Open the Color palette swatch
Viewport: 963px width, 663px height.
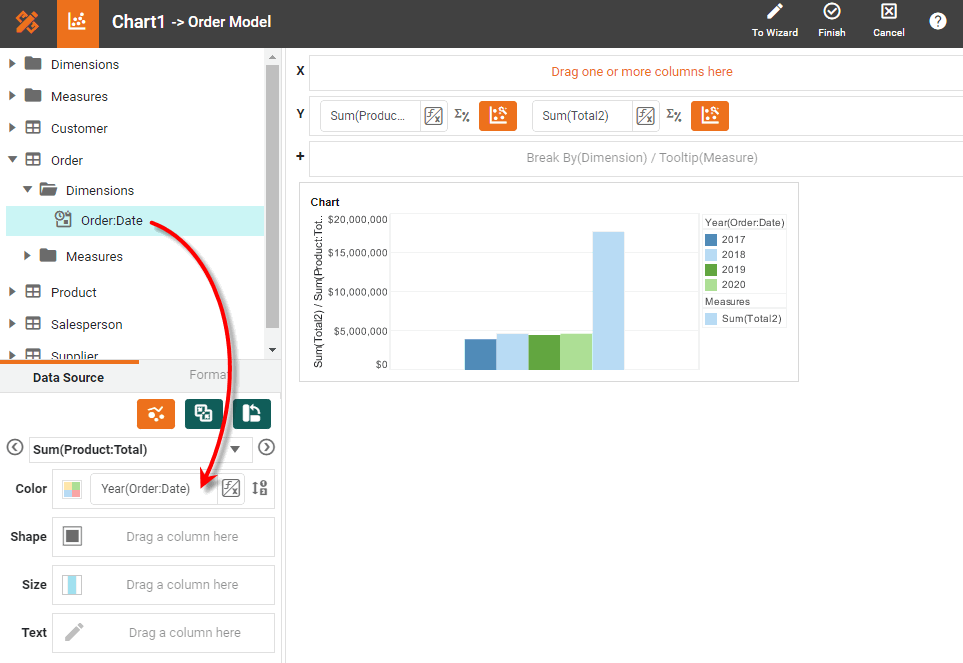coord(72,489)
